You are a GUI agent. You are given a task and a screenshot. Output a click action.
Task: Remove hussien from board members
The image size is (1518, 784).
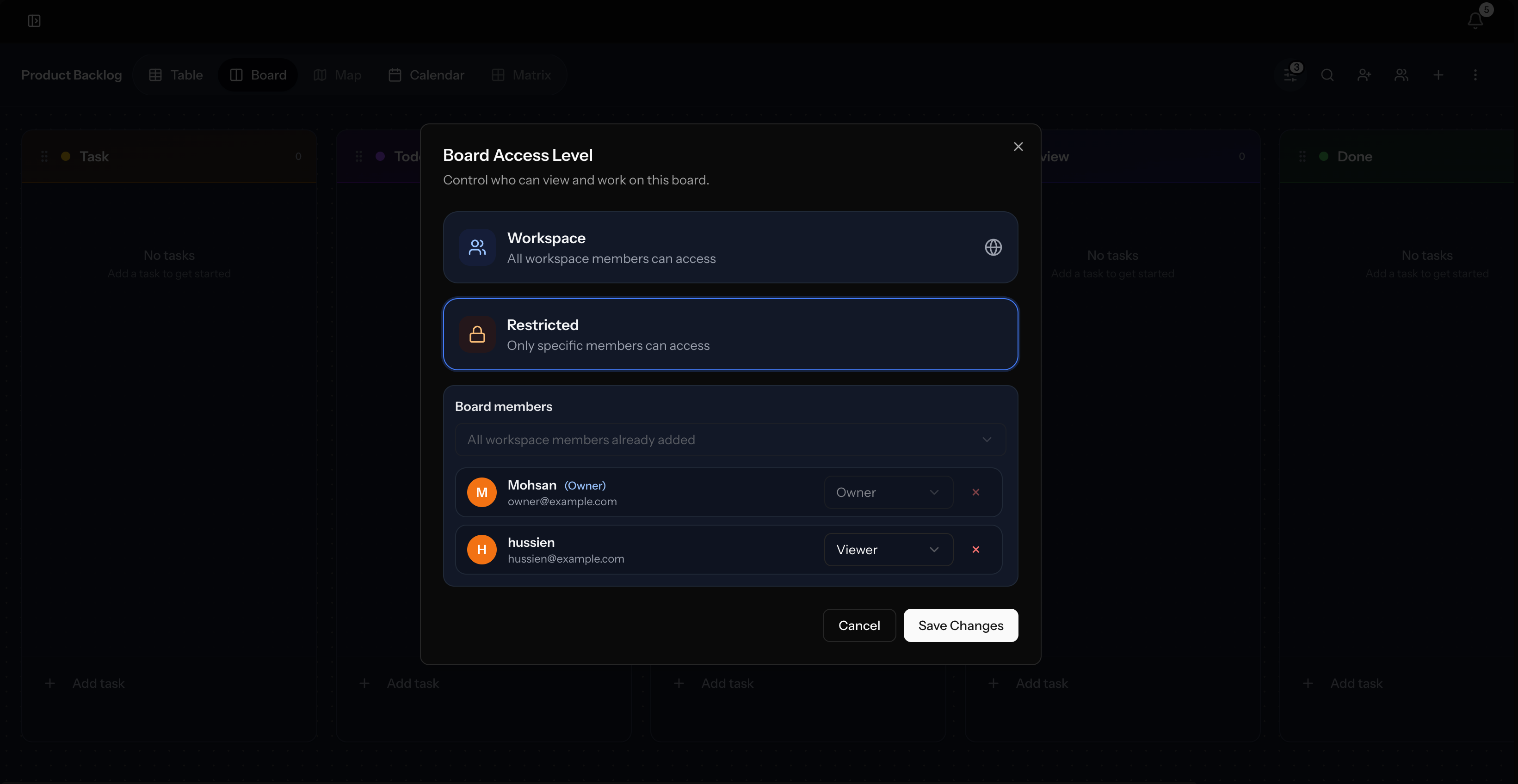click(x=976, y=550)
